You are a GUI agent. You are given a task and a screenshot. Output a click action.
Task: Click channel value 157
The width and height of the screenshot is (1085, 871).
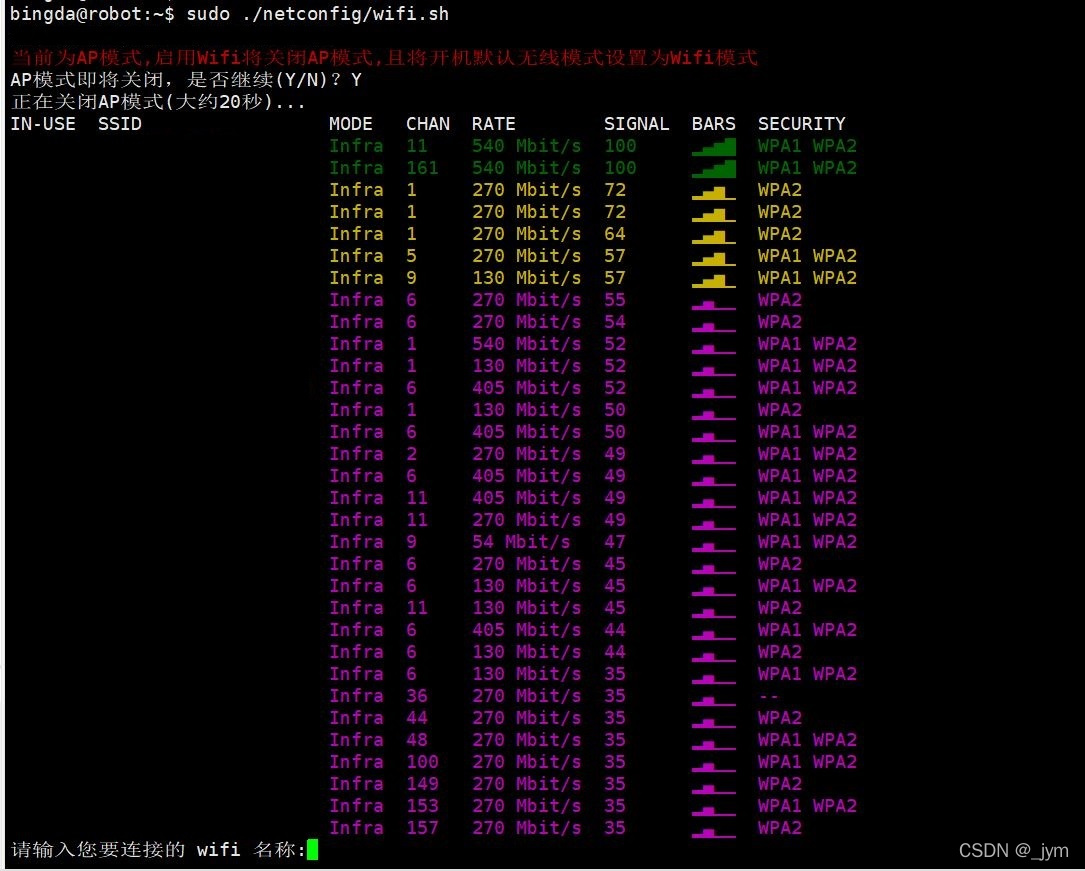[x=422, y=827]
